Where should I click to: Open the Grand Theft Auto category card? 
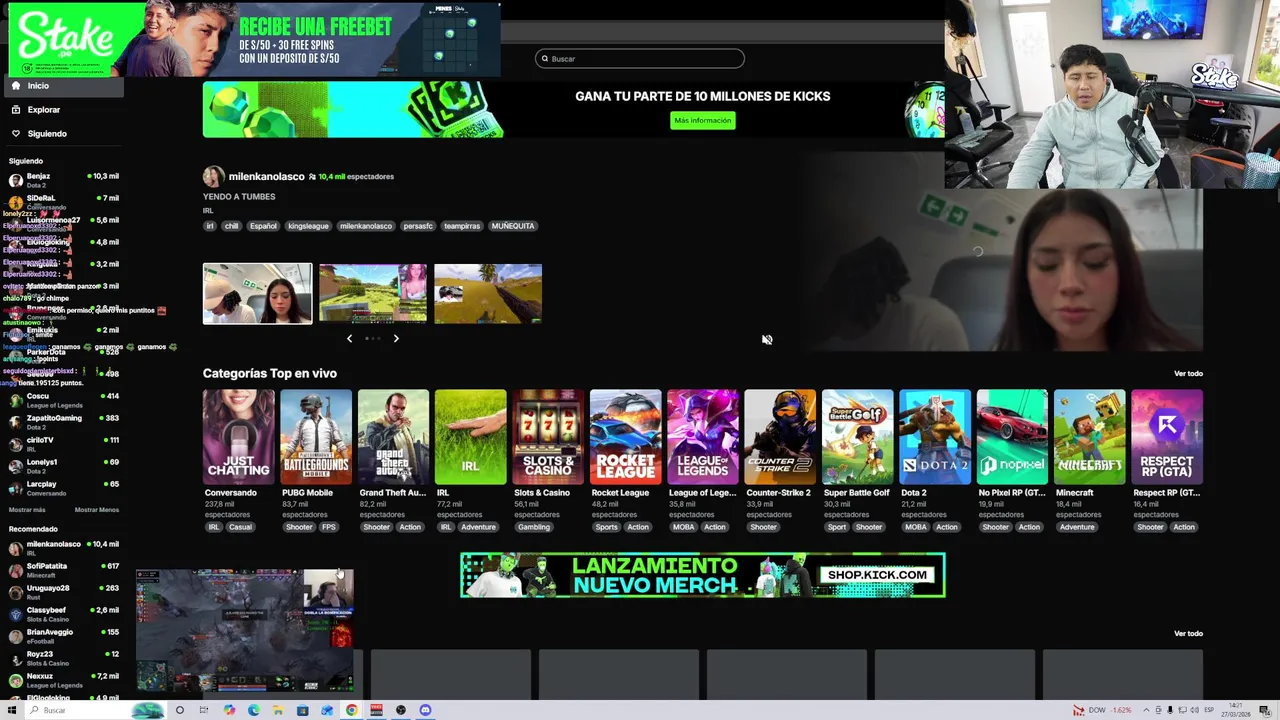point(393,437)
